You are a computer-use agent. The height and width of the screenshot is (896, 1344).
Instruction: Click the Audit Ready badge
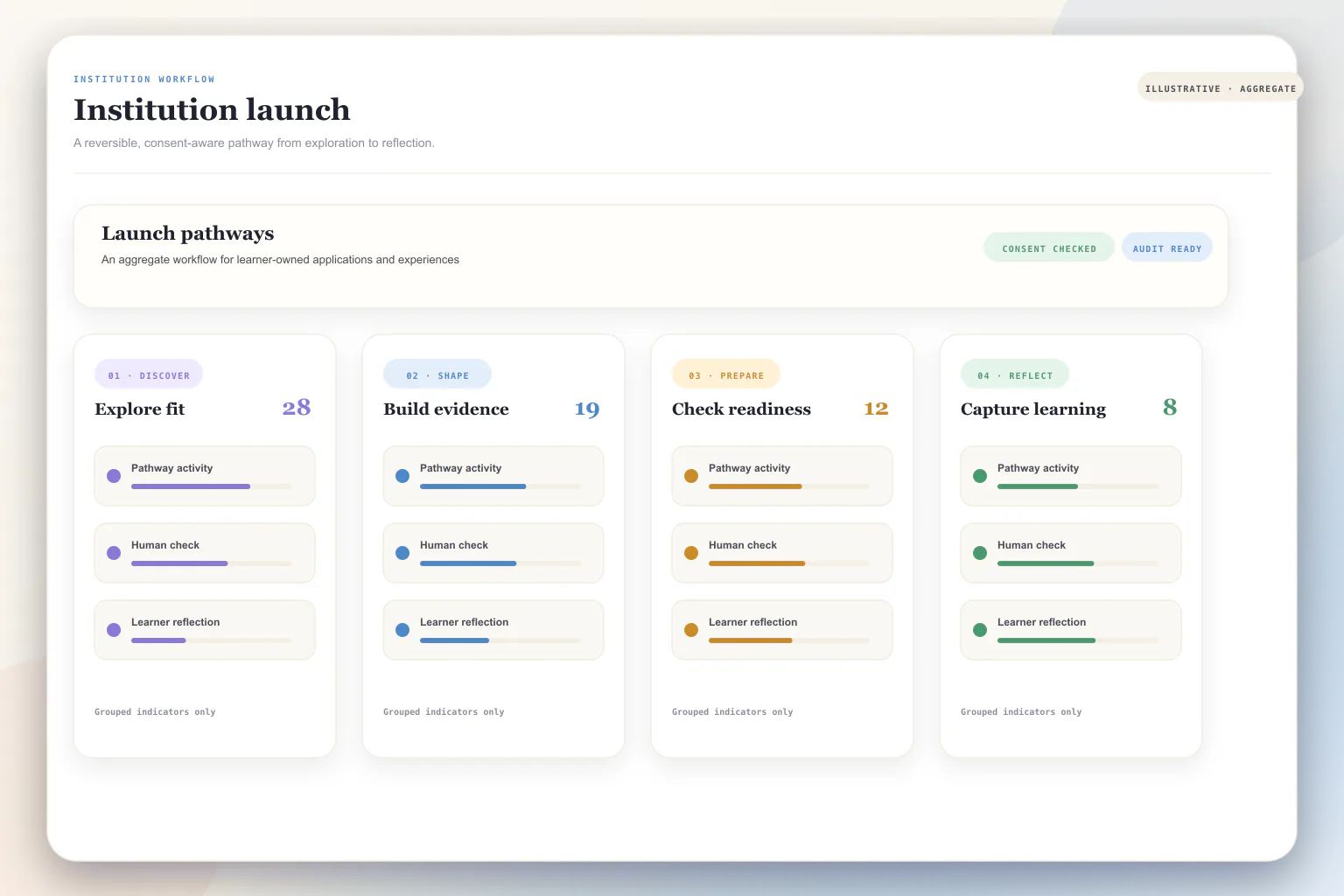1167,248
